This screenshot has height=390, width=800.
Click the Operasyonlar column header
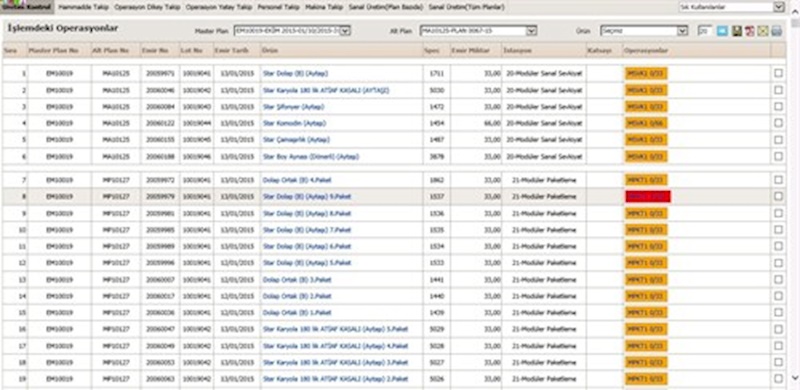[x=645, y=51]
